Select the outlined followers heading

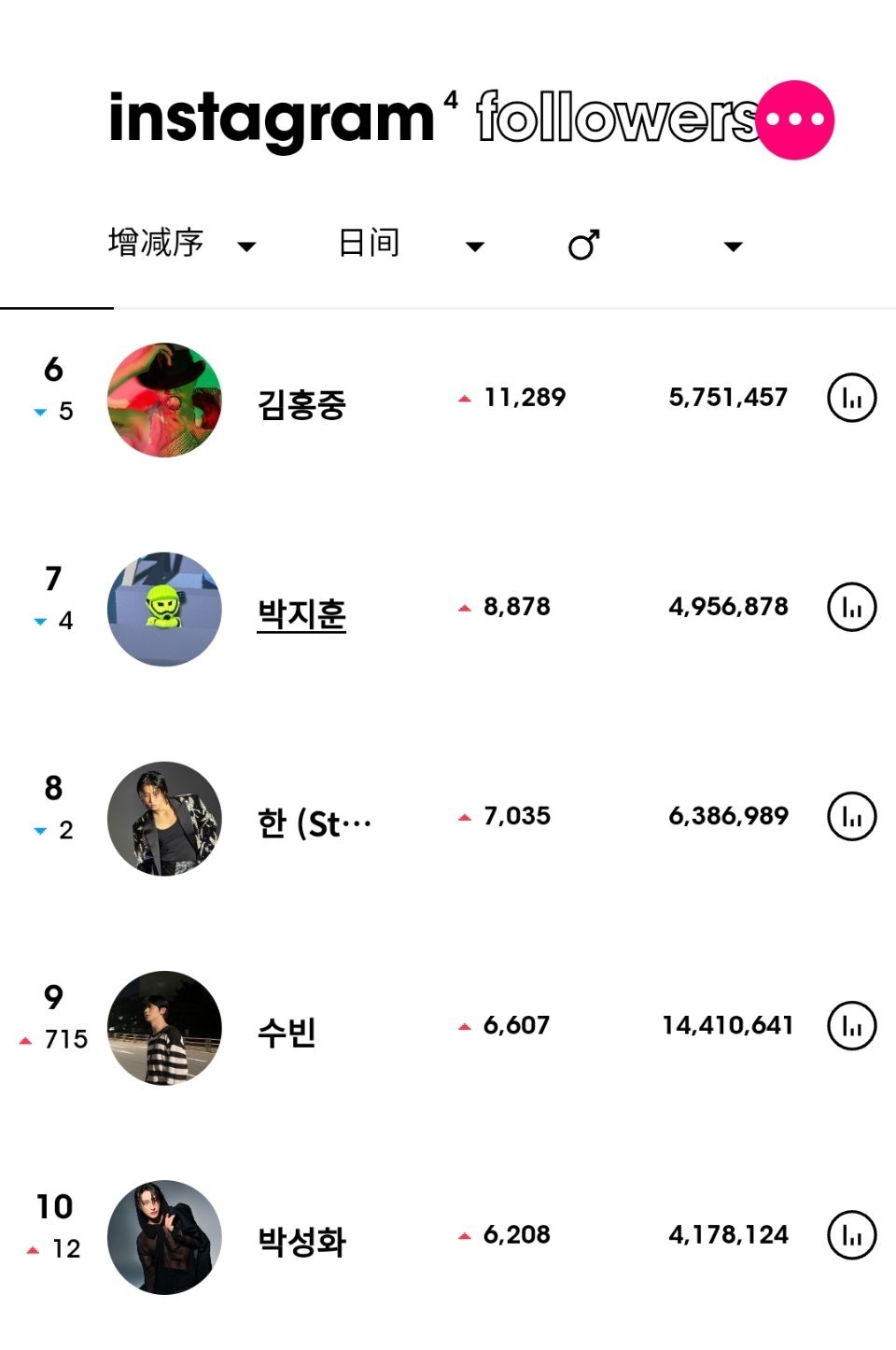click(x=616, y=118)
